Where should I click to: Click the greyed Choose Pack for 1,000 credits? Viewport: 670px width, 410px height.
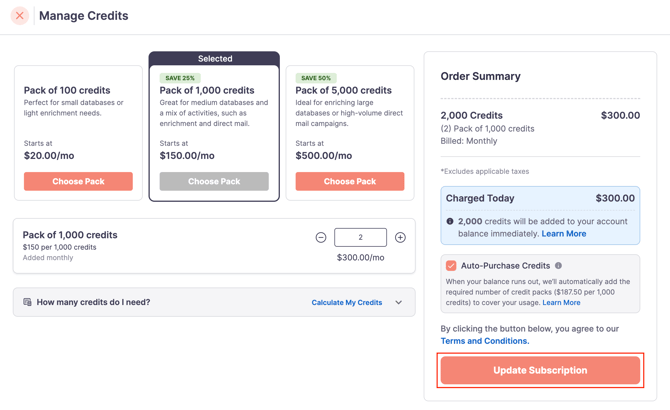(214, 182)
